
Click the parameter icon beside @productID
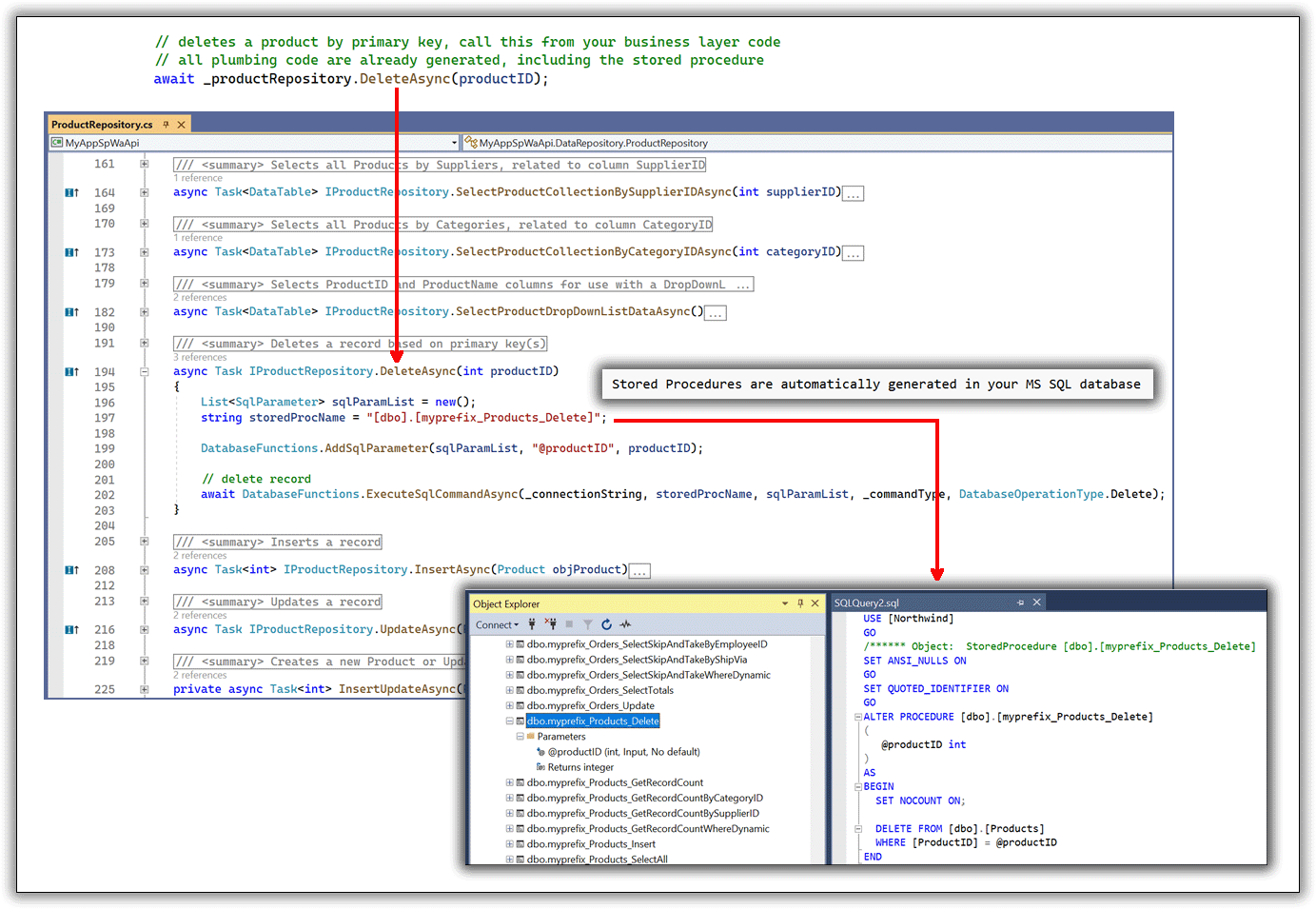[540, 751]
